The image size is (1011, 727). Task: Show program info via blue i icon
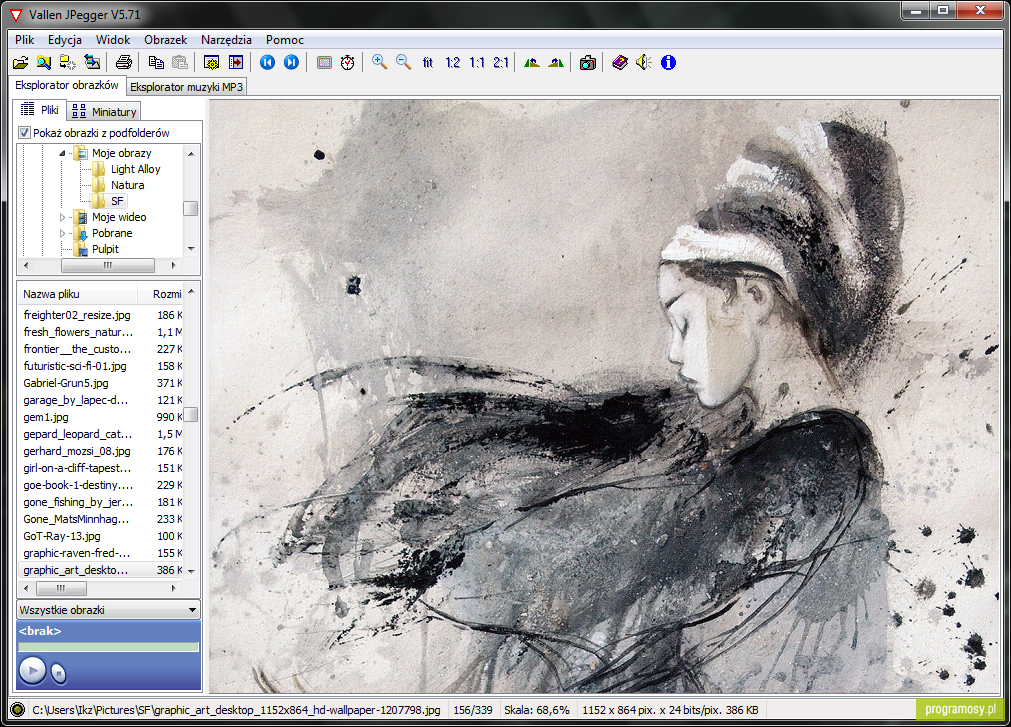coord(668,63)
